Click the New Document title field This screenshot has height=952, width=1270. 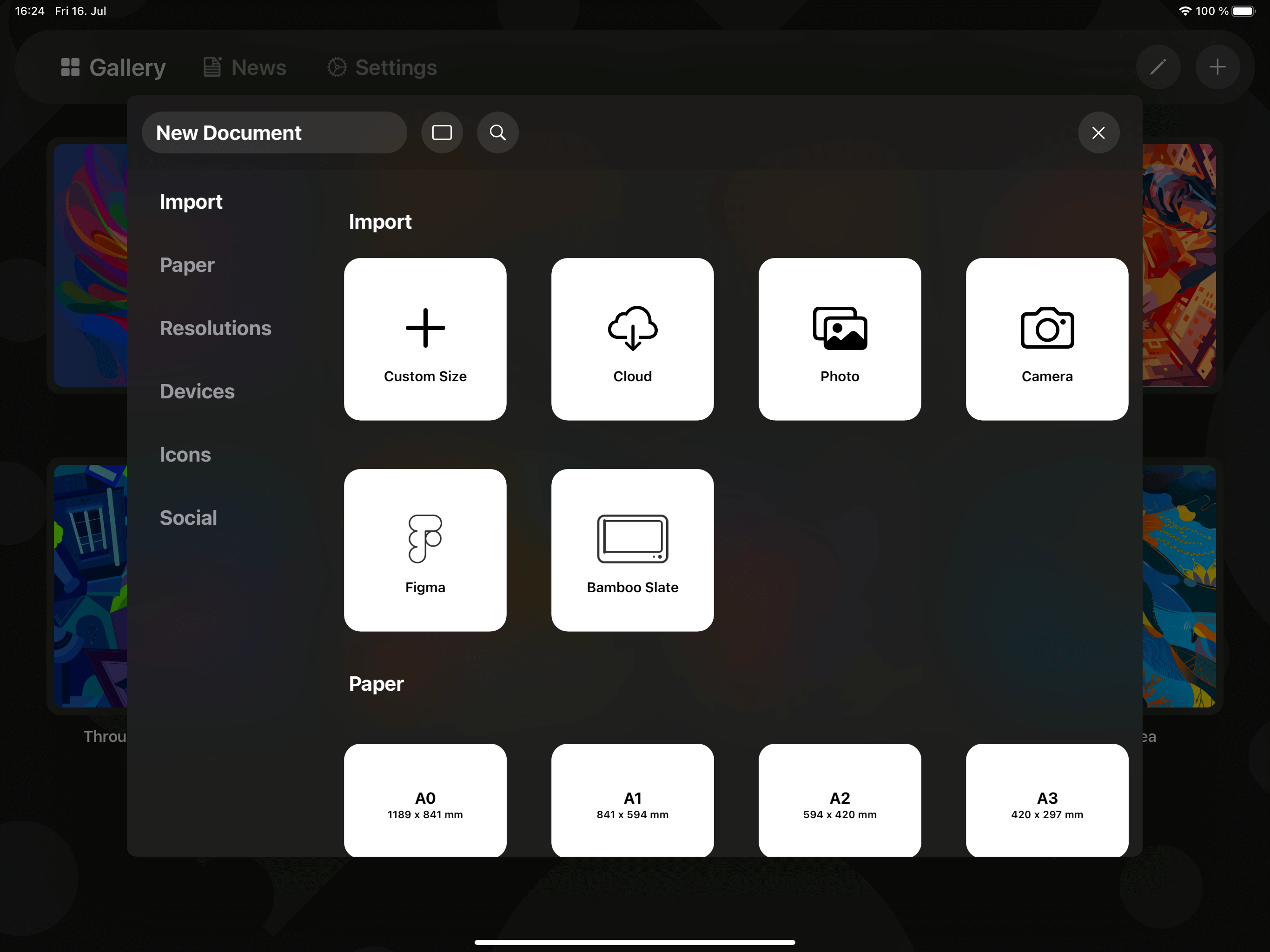coord(274,132)
